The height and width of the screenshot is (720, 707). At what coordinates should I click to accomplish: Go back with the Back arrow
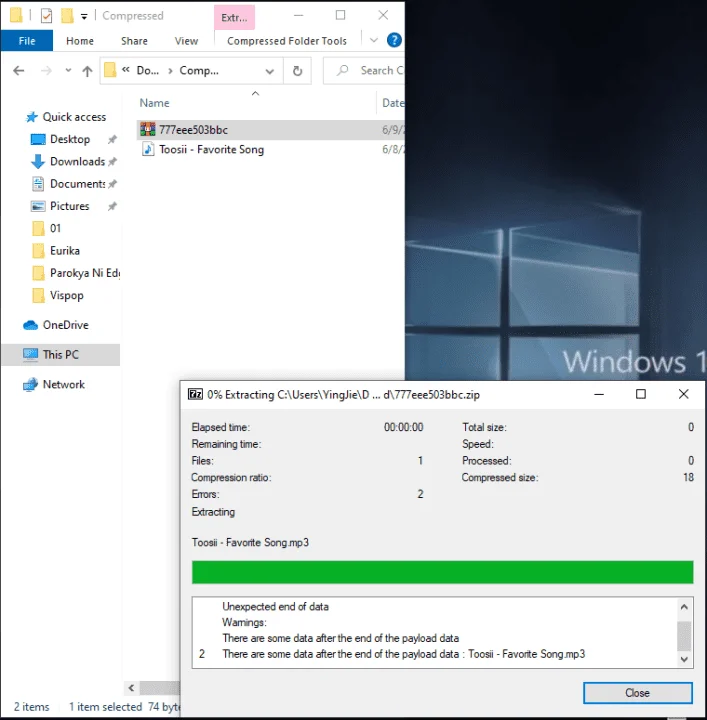[x=18, y=71]
